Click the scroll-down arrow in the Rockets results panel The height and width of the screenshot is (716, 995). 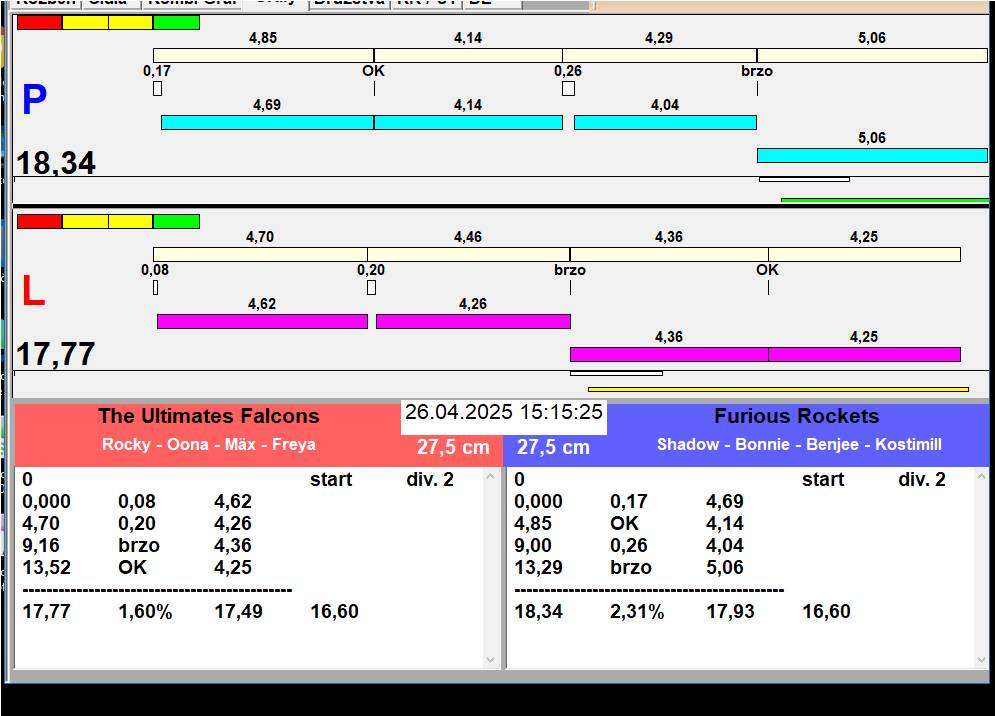(x=982, y=660)
